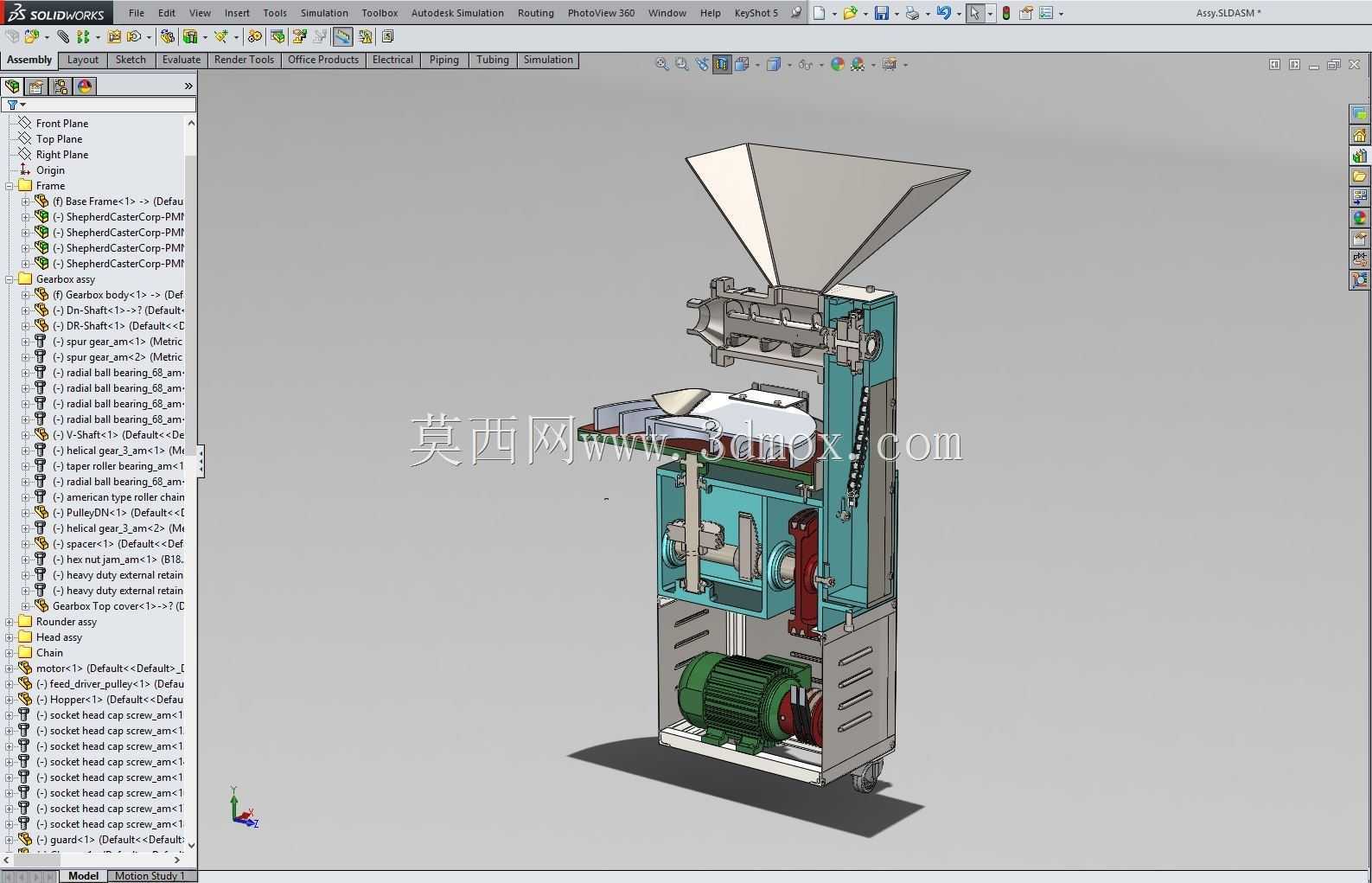The height and width of the screenshot is (883, 1372).
Task: Click the Linear Component Pattern icon
Action: tap(83, 36)
